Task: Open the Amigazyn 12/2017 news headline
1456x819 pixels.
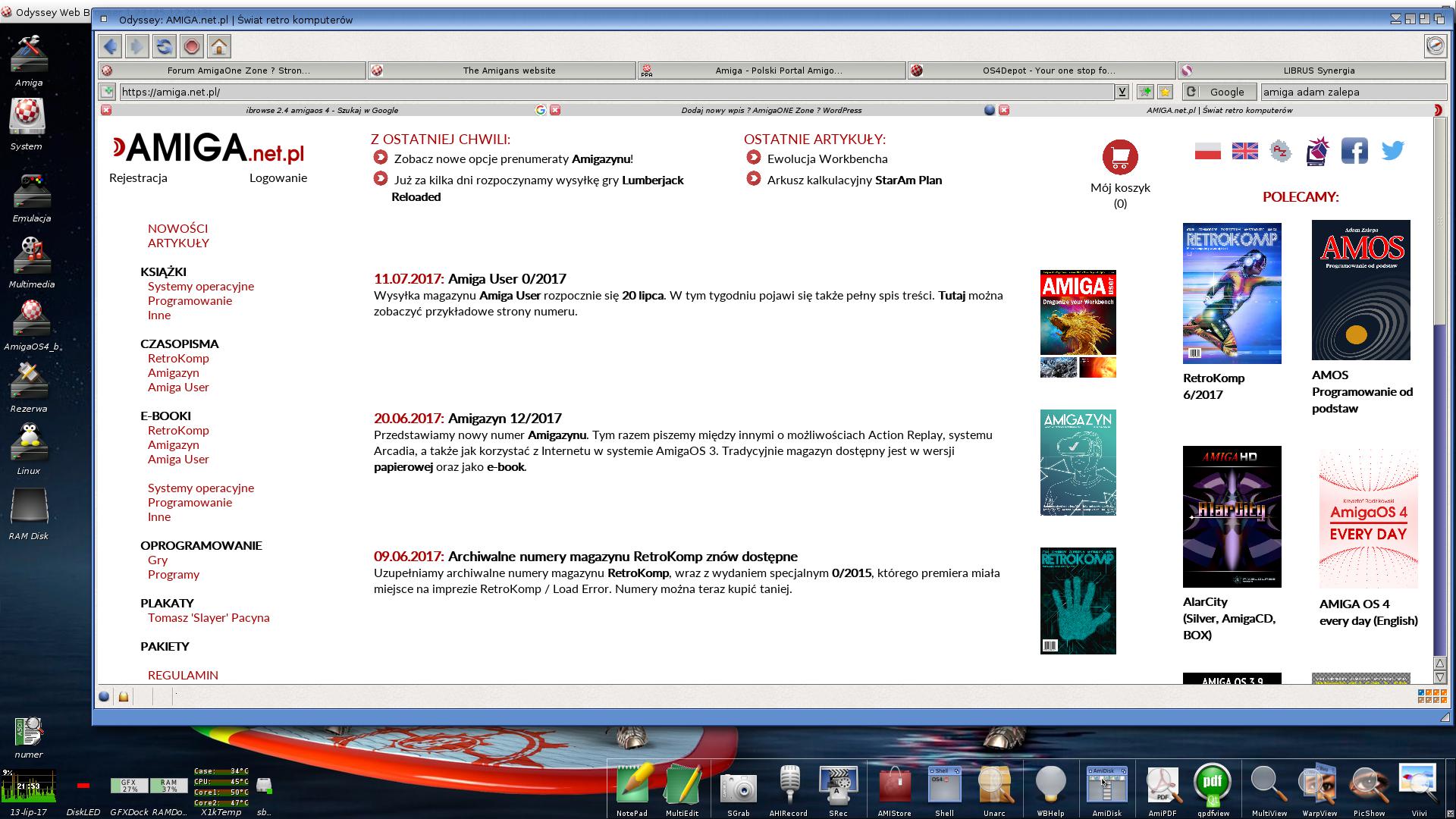Action: (x=504, y=418)
